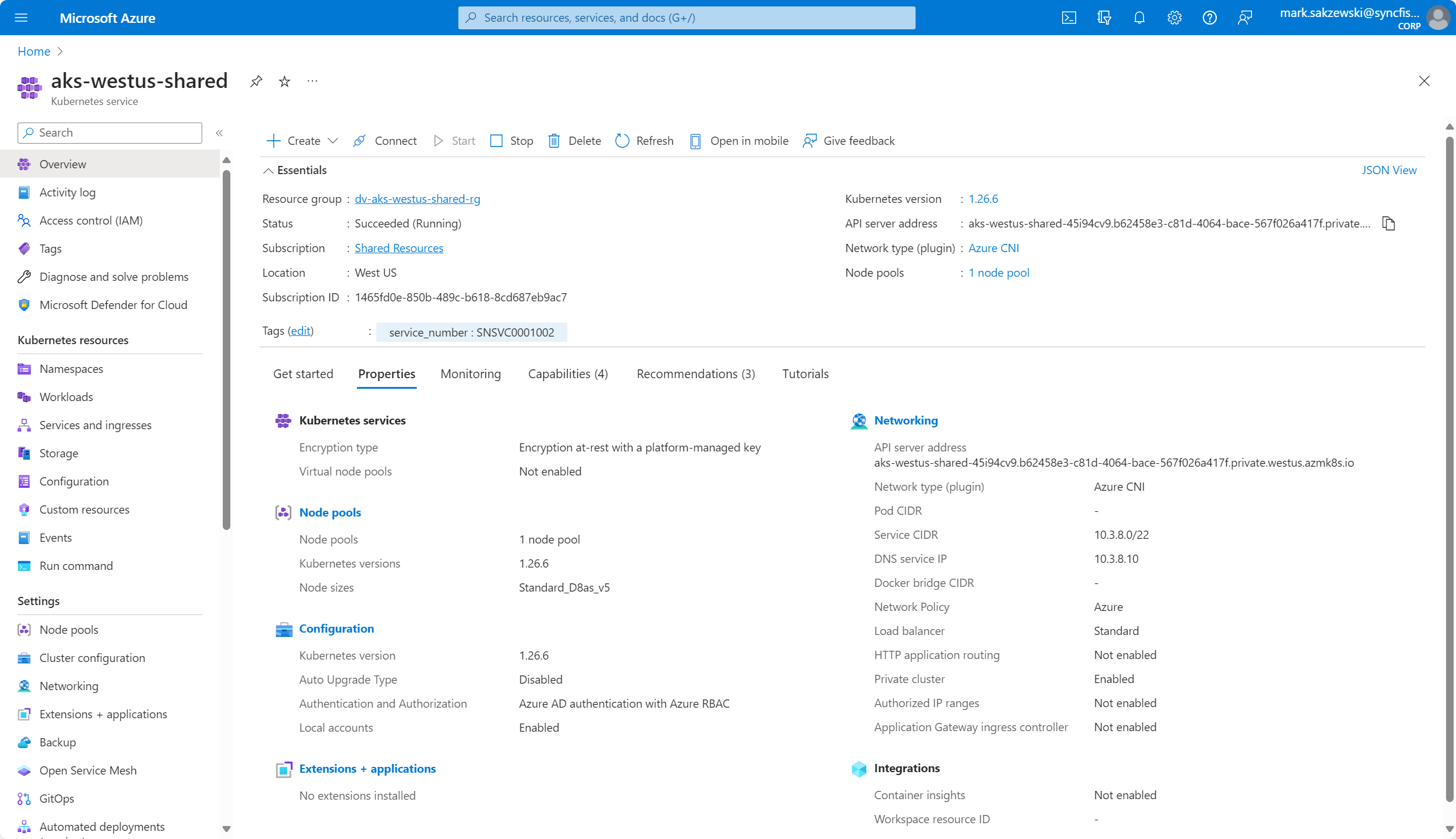View the Tutorials tab
Image resolution: width=1456 pixels, height=839 pixels.
click(x=805, y=374)
